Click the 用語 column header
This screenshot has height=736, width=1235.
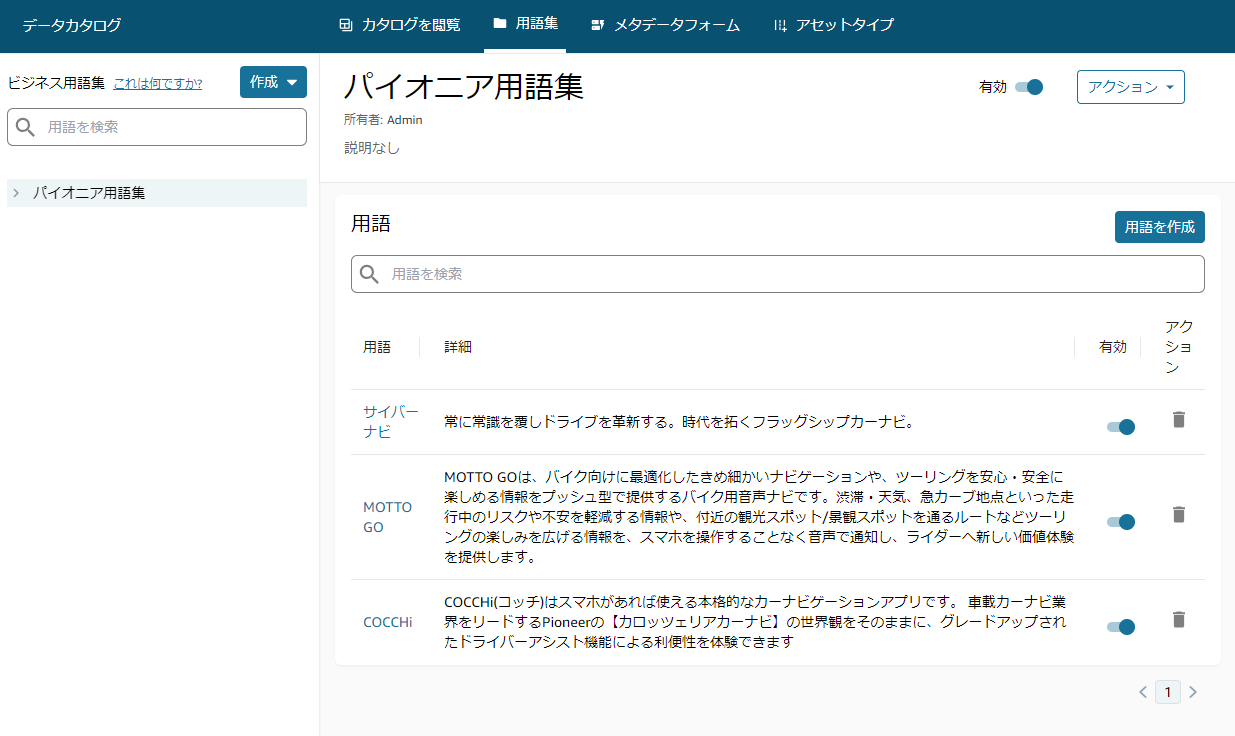(x=377, y=347)
